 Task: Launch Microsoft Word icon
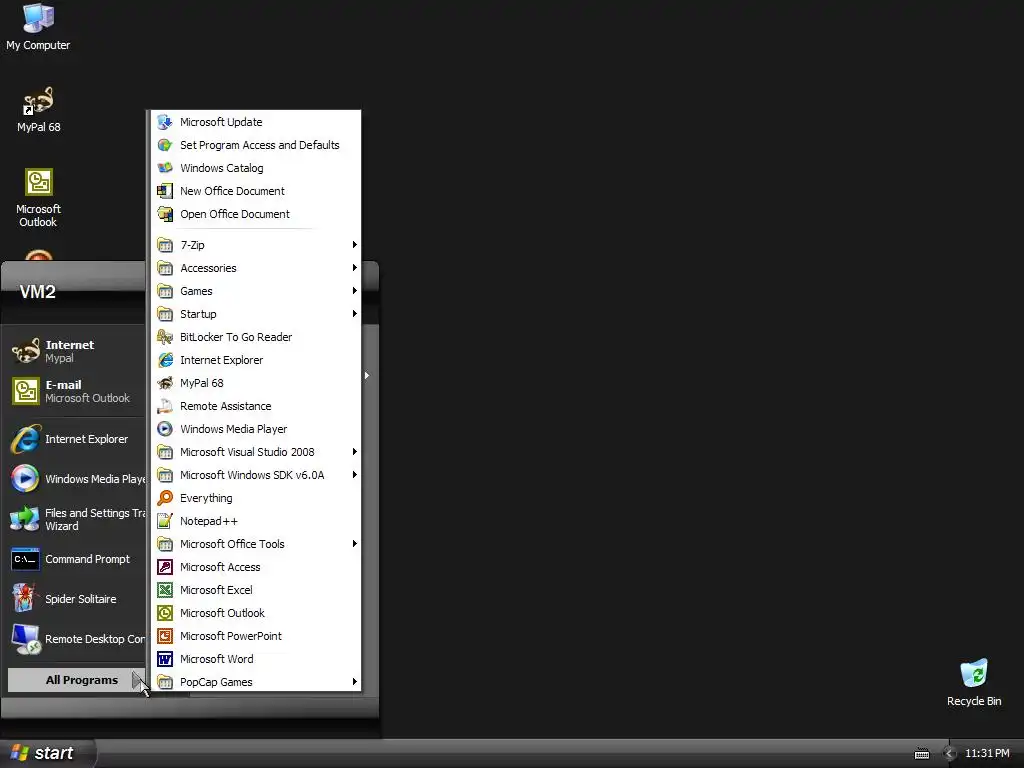165,659
